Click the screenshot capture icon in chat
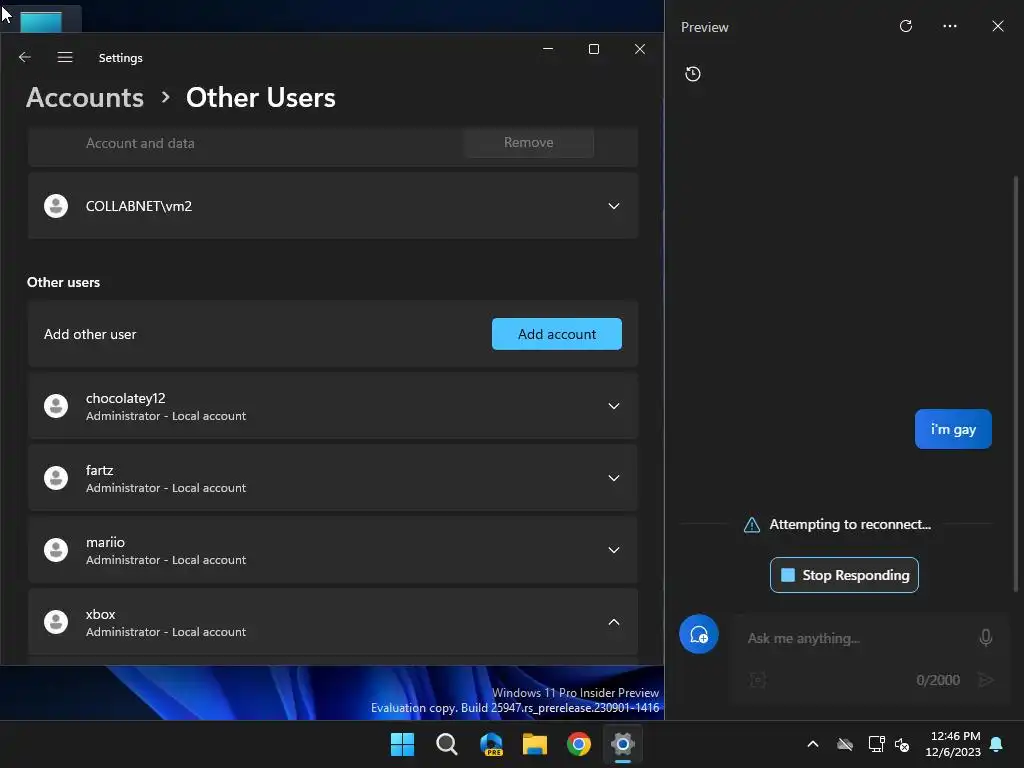 click(x=758, y=680)
